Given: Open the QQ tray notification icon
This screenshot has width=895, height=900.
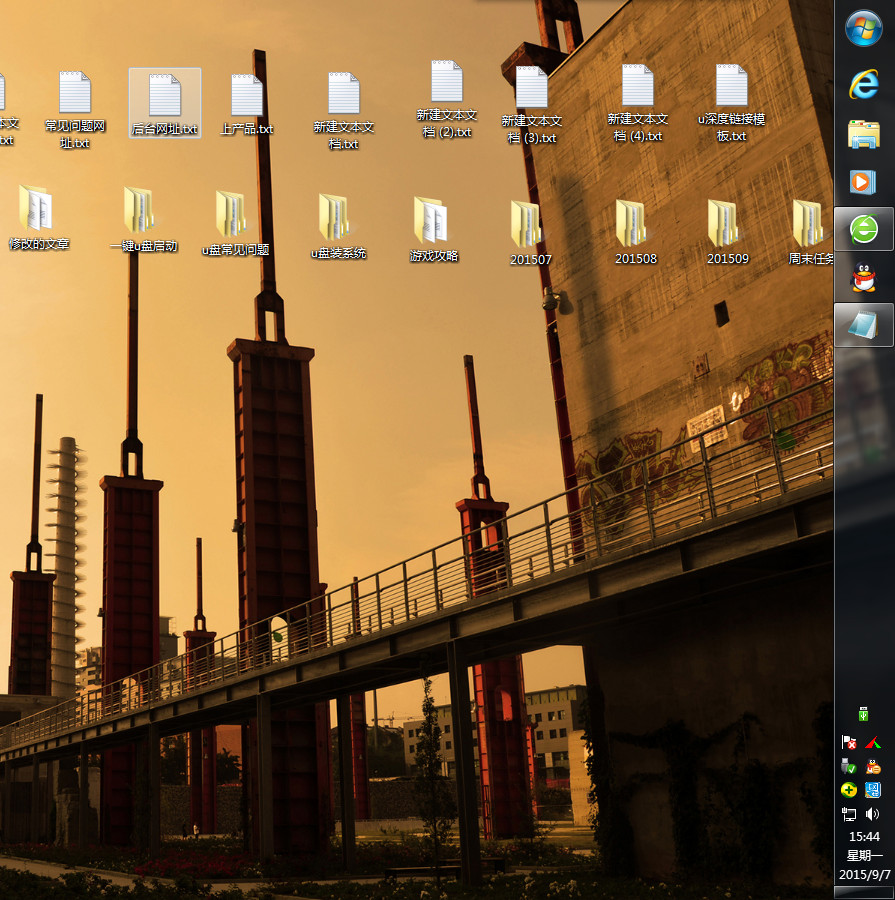Looking at the screenshot, I should click(x=873, y=767).
